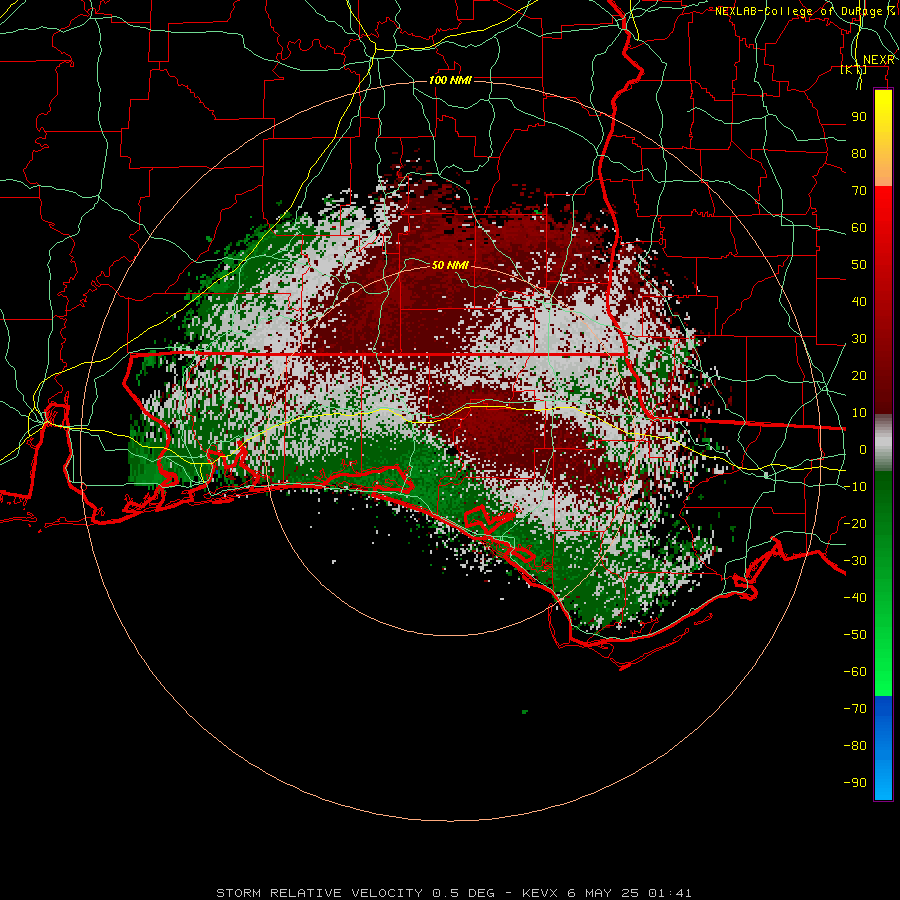Viewport: 900px width, 900px height.
Task: Click the 70 value on velocity scale
Action: tap(859, 191)
